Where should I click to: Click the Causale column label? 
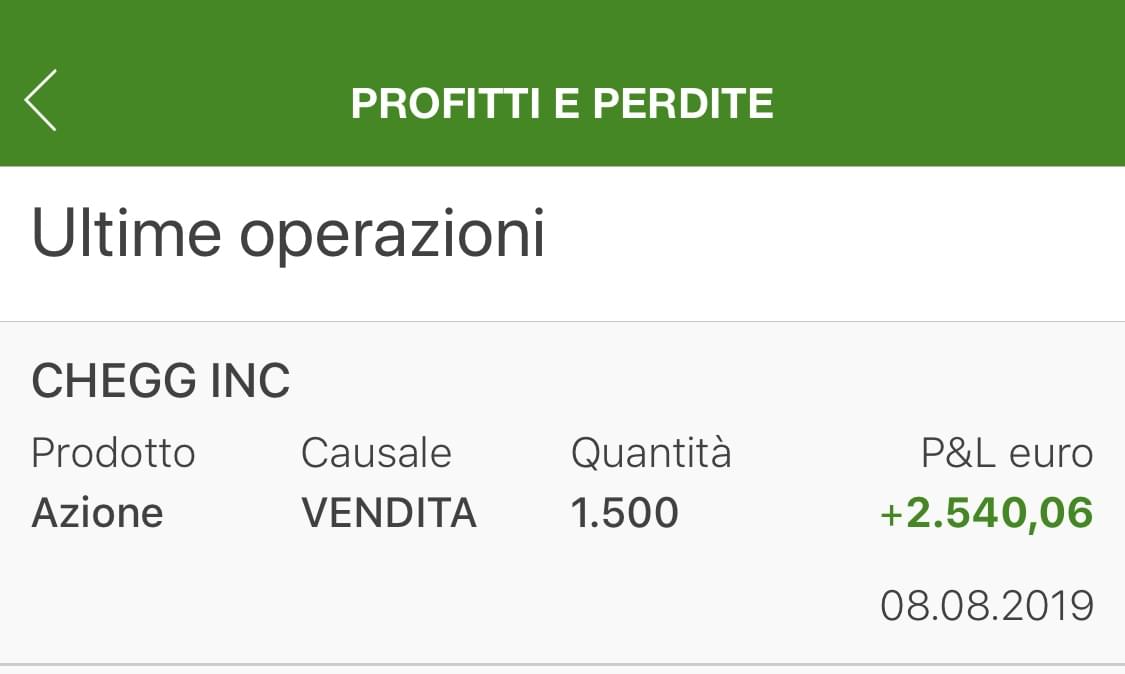coord(376,453)
